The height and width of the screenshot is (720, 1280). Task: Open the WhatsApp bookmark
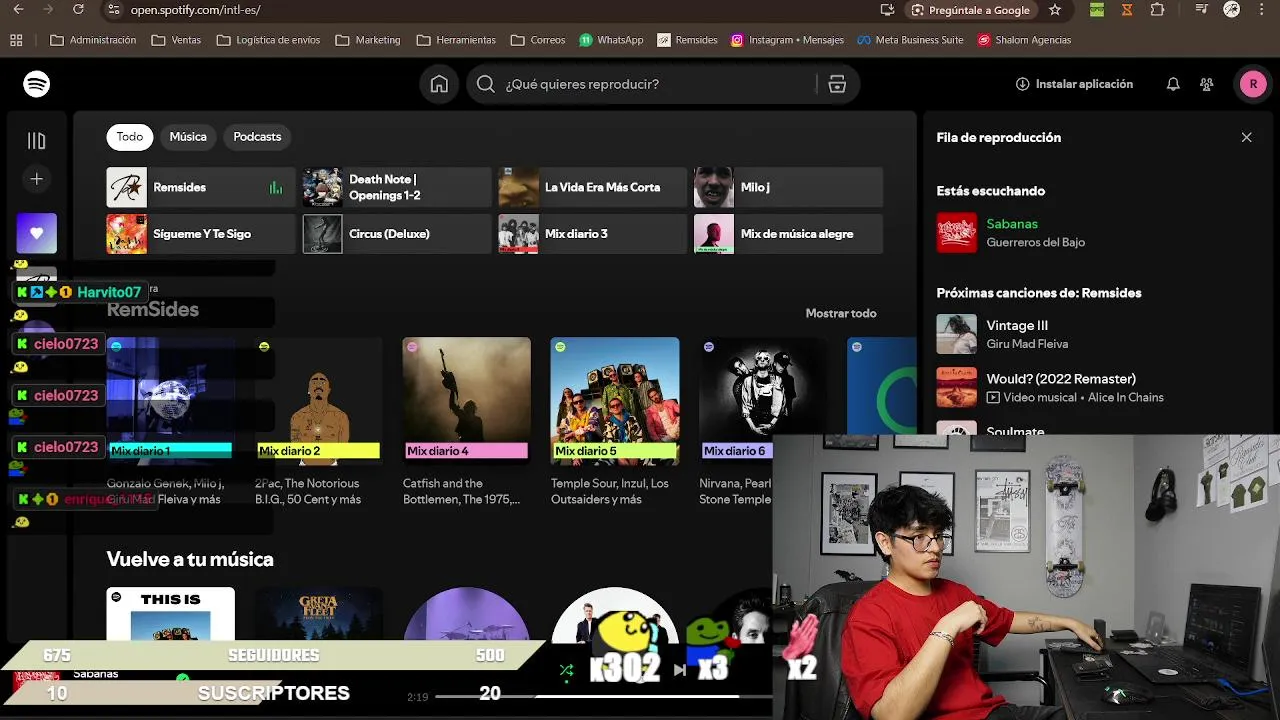(611, 40)
